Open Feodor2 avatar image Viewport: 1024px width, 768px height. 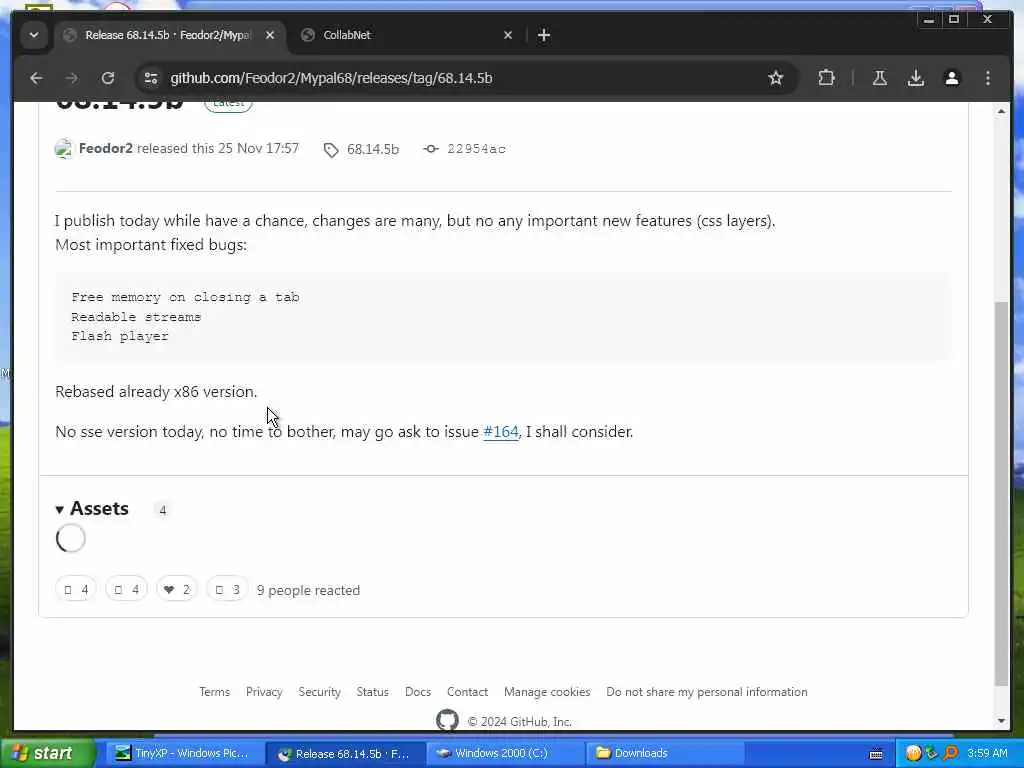pos(63,149)
